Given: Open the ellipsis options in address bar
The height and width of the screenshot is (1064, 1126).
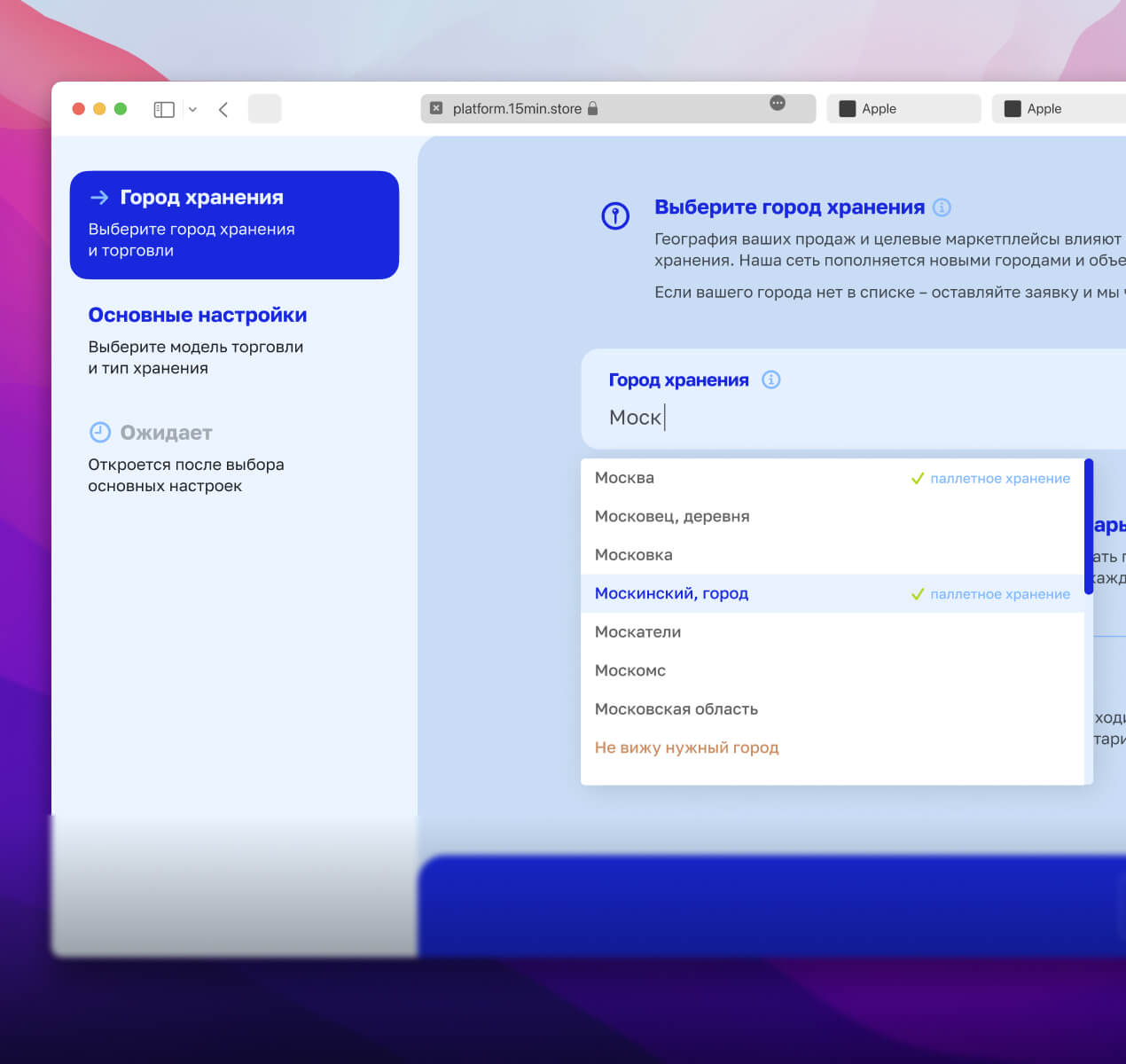Looking at the screenshot, I should tap(778, 103).
